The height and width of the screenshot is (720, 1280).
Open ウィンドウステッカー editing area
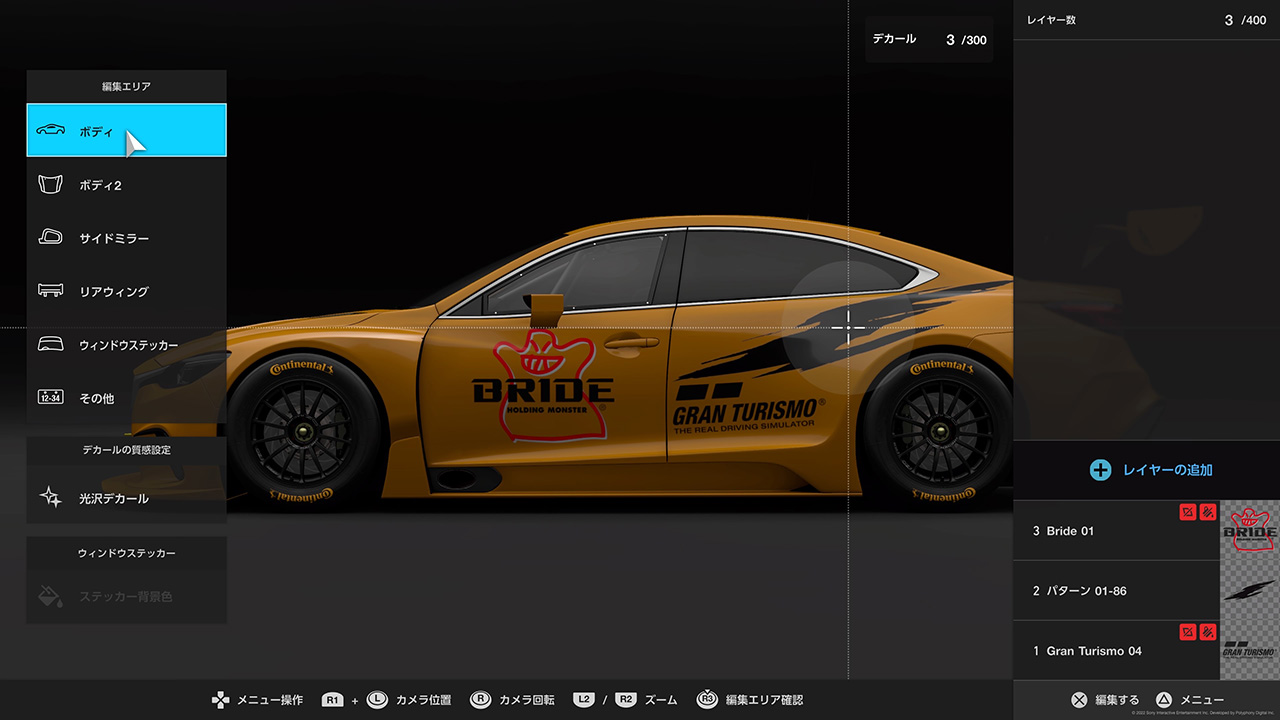126,345
